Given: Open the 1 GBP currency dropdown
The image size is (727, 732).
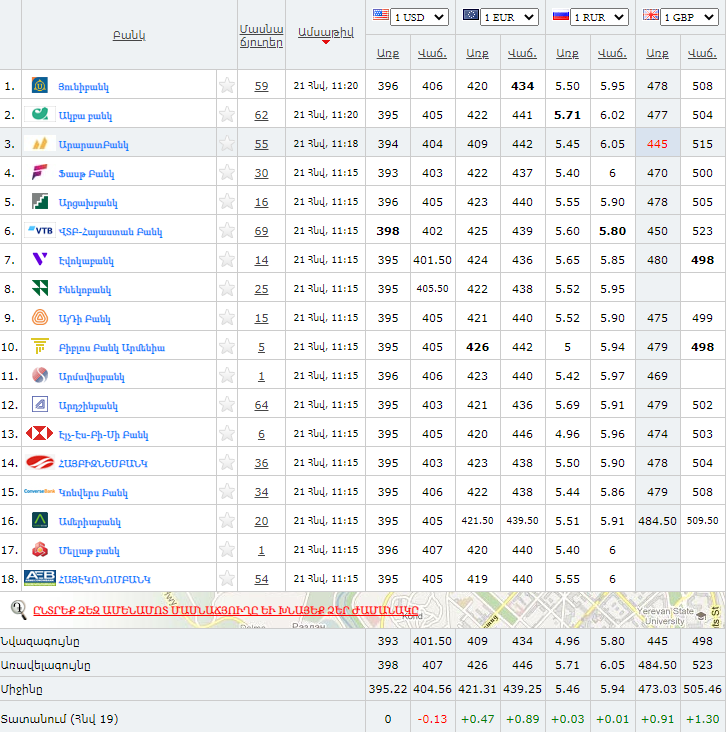Looking at the screenshot, I should pyautogui.click(x=689, y=17).
